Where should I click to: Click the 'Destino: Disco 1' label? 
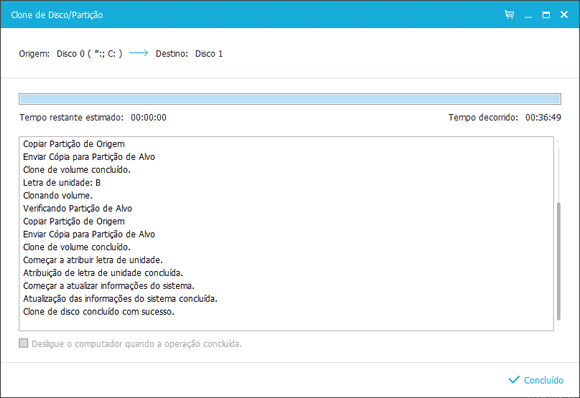pyautogui.click(x=189, y=54)
